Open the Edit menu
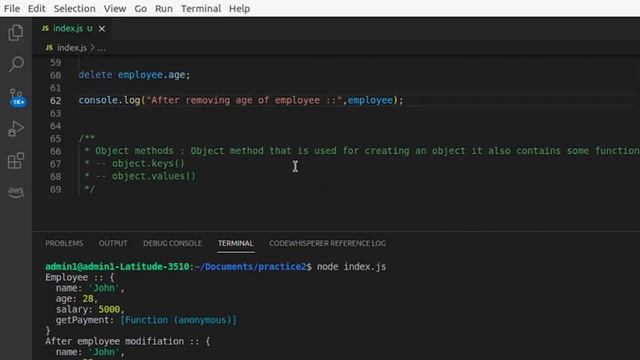Screen dimensions: 640x360 click(x=36, y=9)
